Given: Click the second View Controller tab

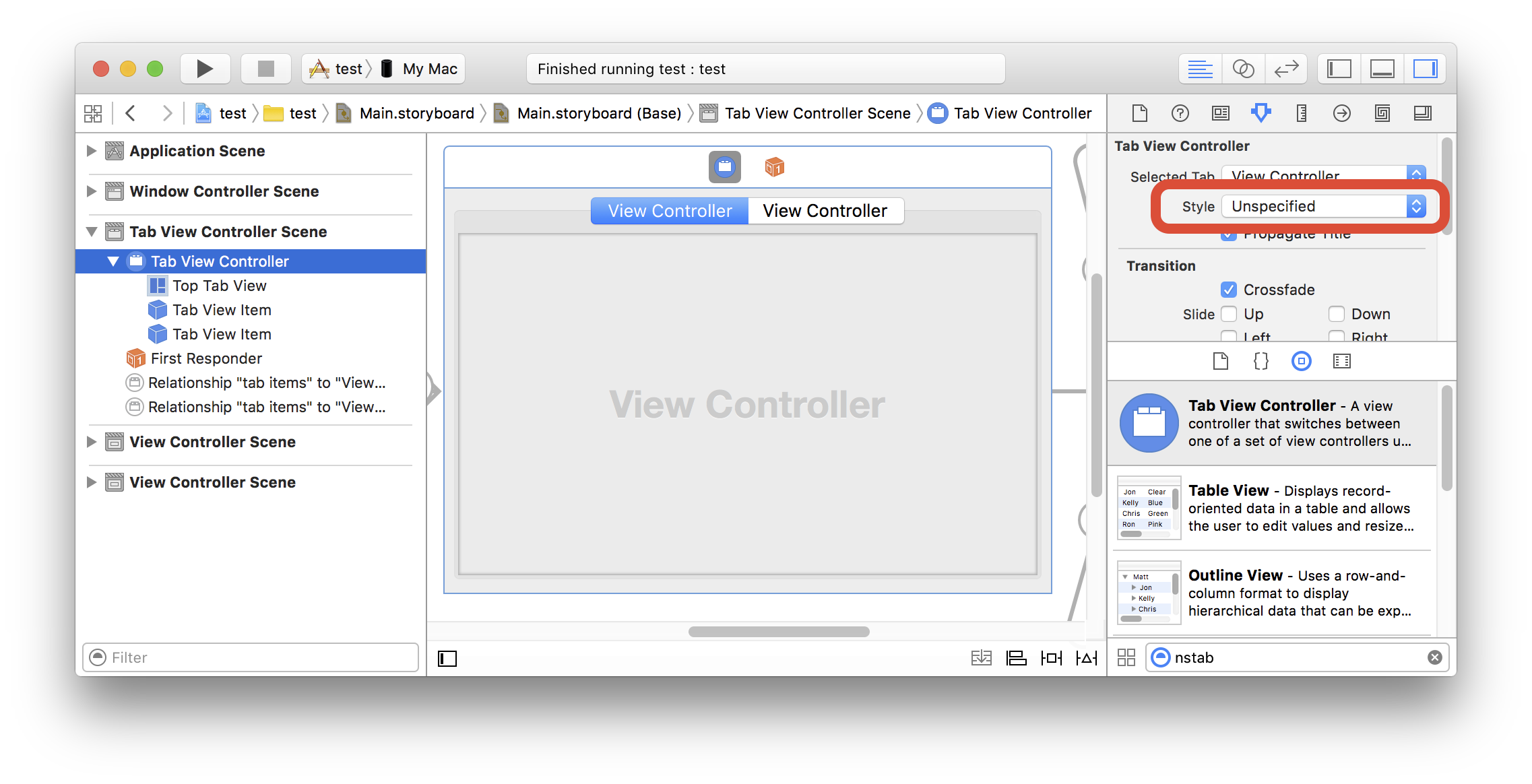Looking at the screenshot, I should click(825, 210).
